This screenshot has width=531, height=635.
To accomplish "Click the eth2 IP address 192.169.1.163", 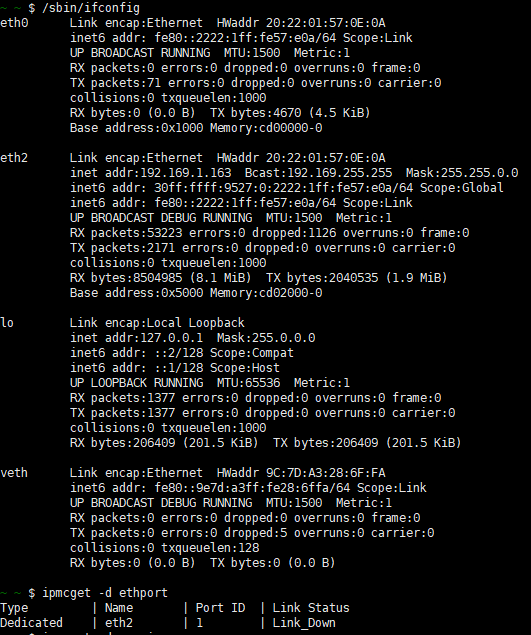I will click(x=186, y=173).
